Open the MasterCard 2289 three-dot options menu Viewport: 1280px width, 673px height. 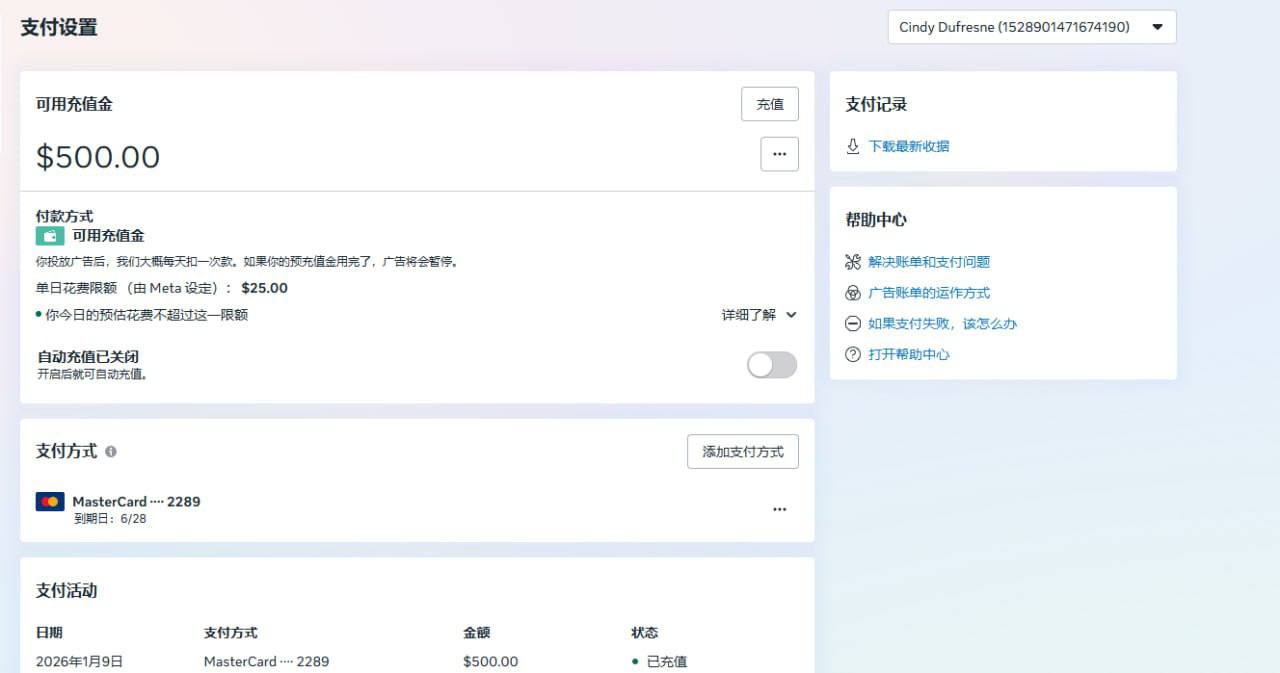pyautogui.click(x=779, y=509)
